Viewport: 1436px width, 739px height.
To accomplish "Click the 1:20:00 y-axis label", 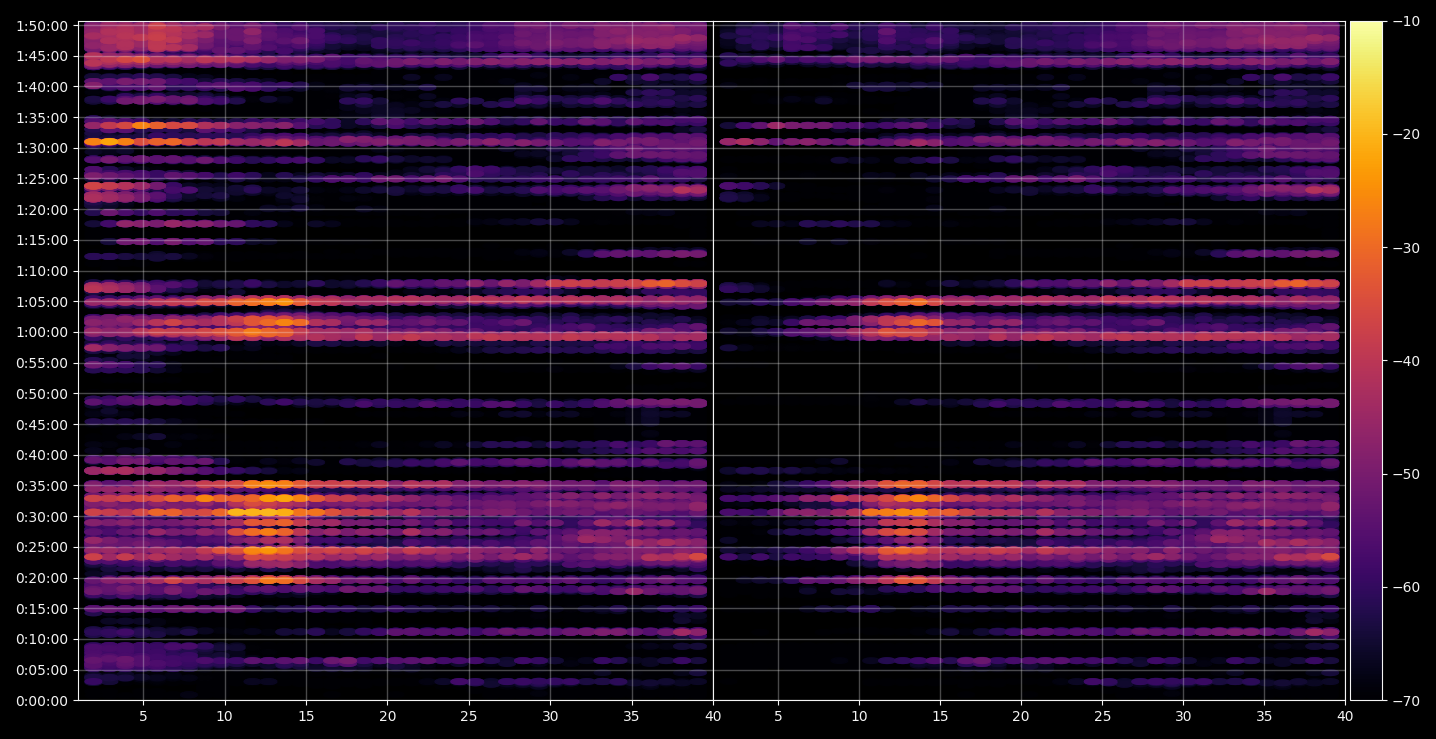I will tap(42, 210).
